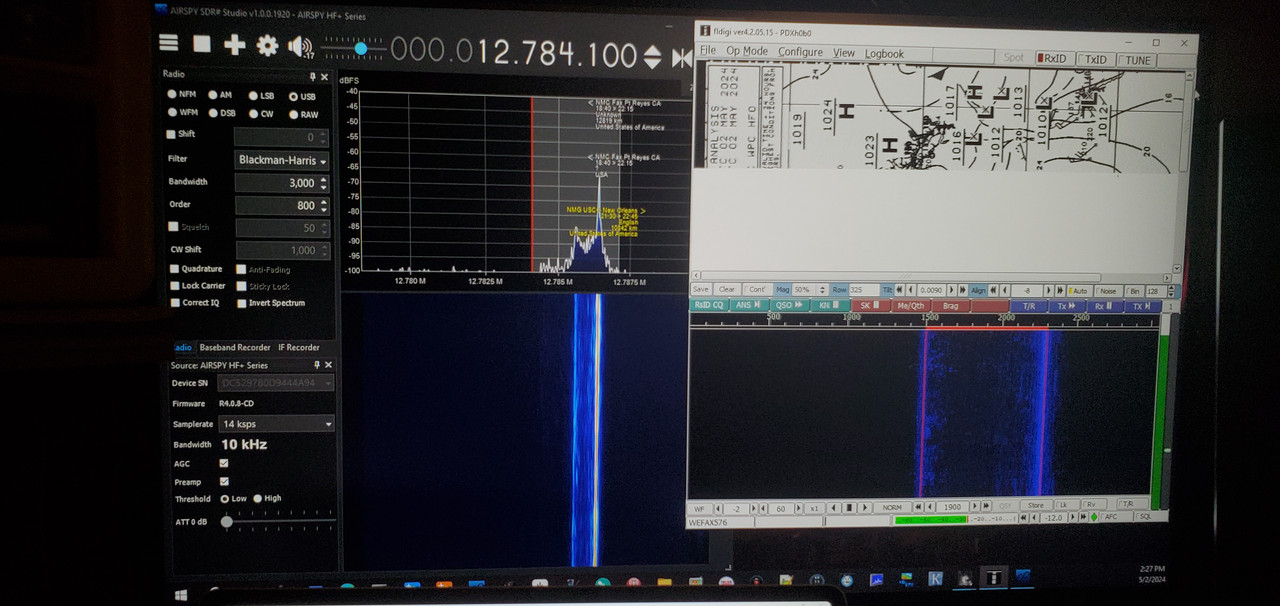1280x606 pixels.
Task: Open SDR# configuration gear icon
Action: [x=267, y=45]
